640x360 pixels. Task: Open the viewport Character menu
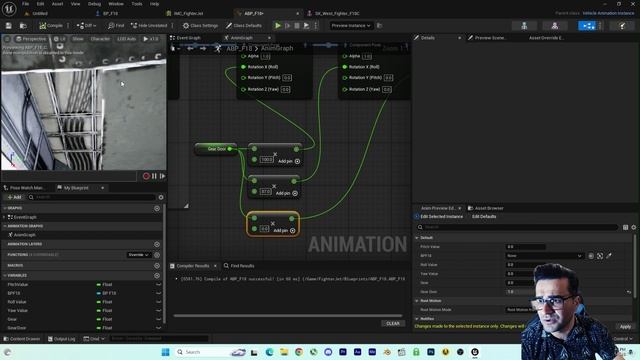pyautogui.click(x=100, y=39)
